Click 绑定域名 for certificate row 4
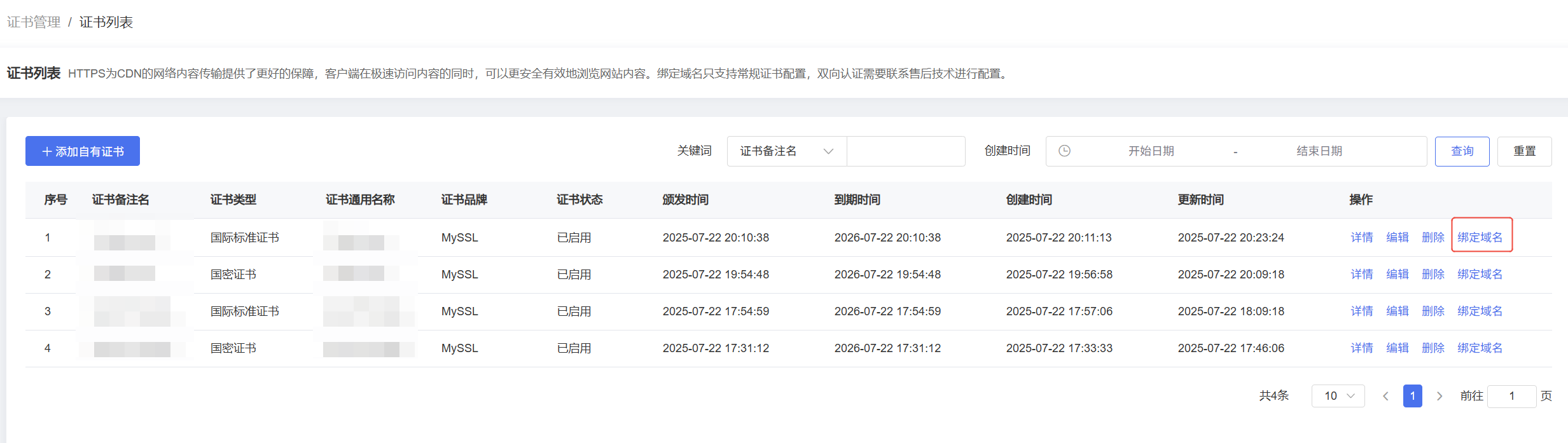Screen dimensions: 1568x443 (x=1480, y=348)
